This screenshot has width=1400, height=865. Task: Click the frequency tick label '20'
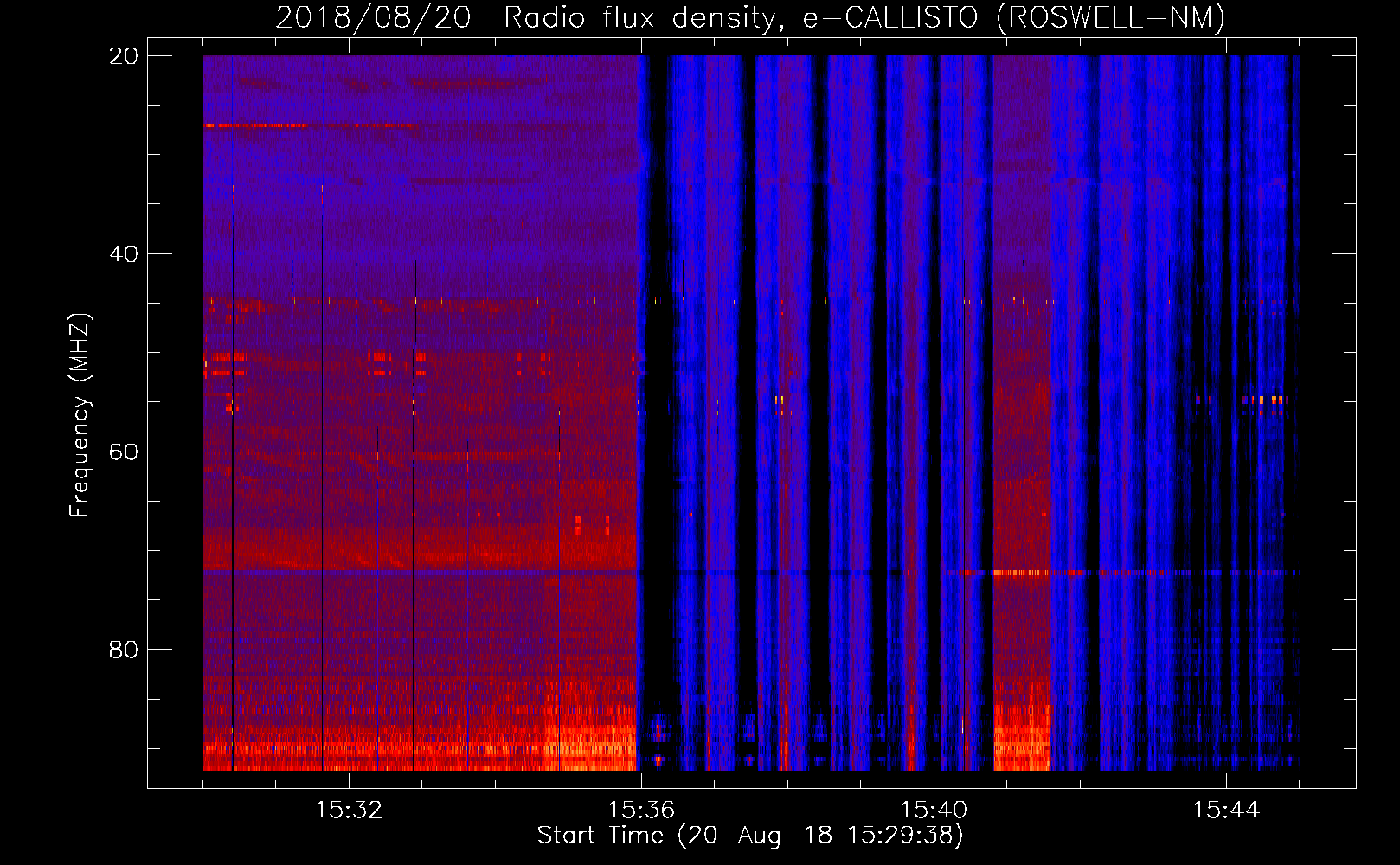124,56
